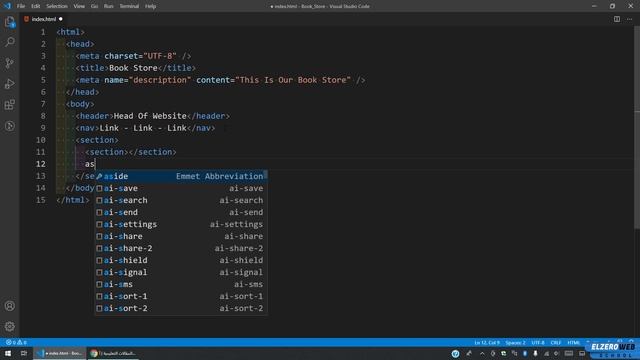The width and height of the screenshot is (640, 360).
Task: Open the View menu
Action: click(79, 6)
